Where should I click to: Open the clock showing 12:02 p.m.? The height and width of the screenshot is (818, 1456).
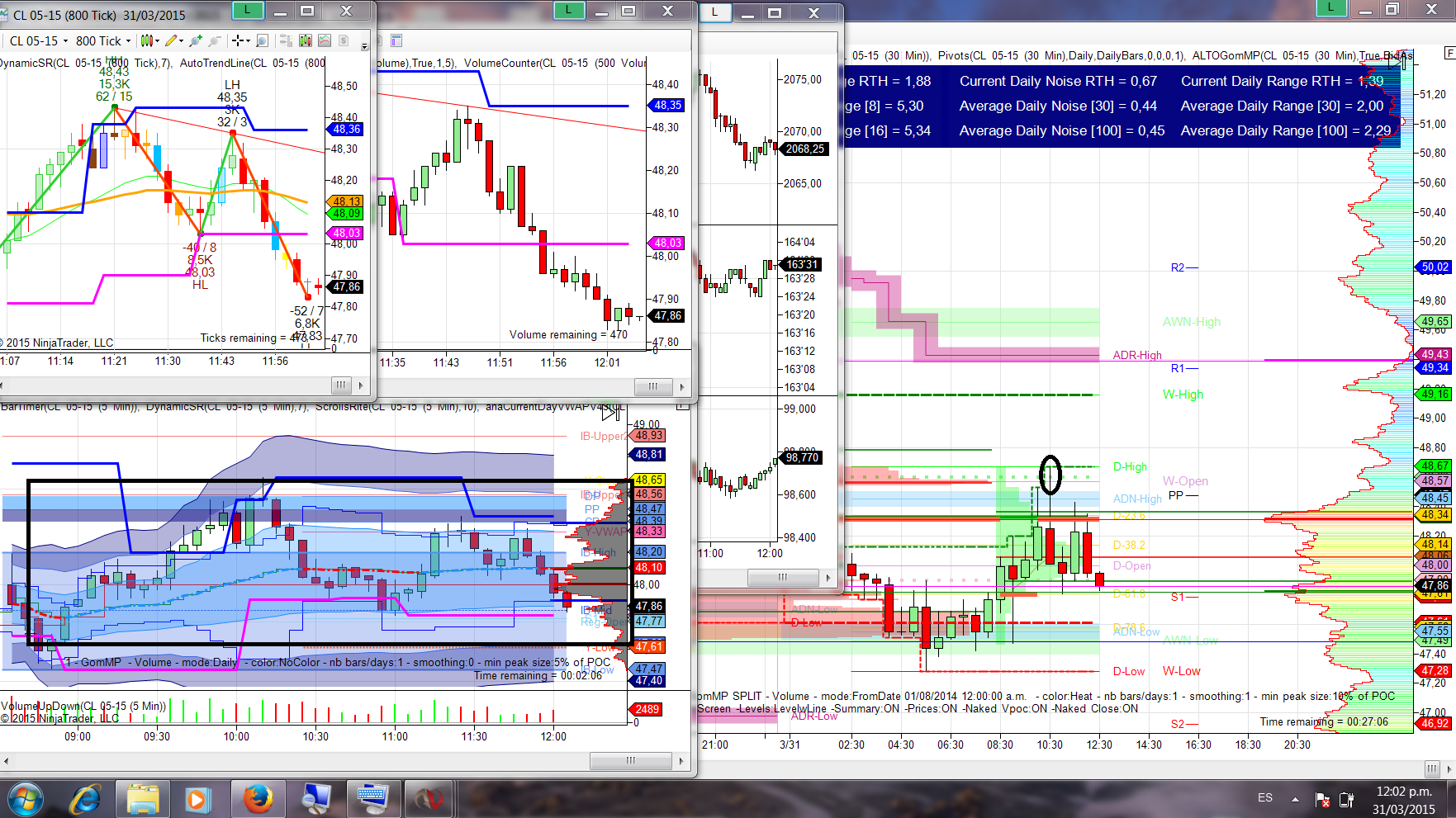pyautogui.click(x=1404, y=799)
